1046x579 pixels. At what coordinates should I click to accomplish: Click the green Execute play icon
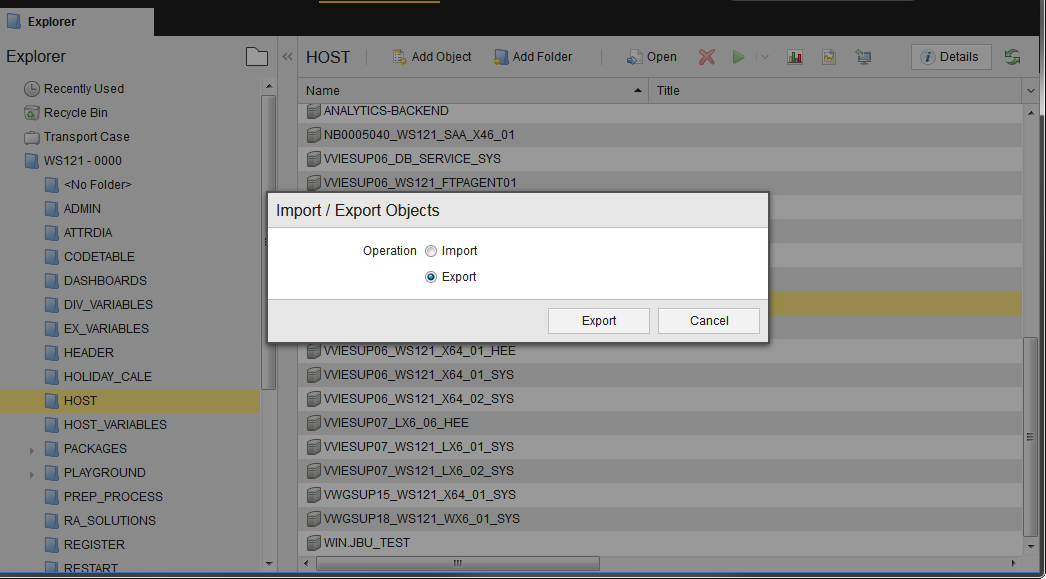tap(738, 57)
